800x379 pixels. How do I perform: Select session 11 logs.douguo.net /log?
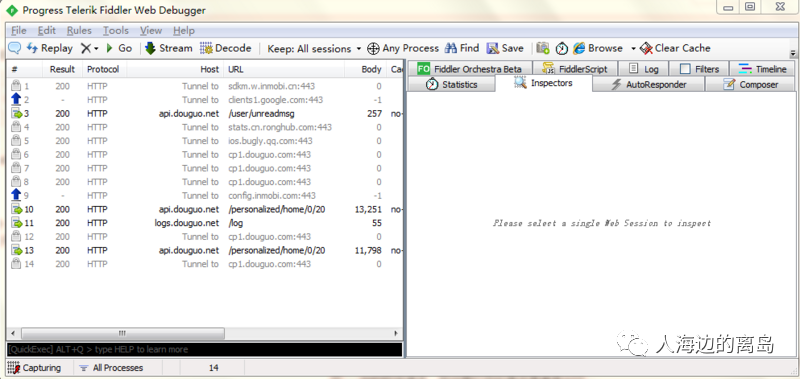205,223
